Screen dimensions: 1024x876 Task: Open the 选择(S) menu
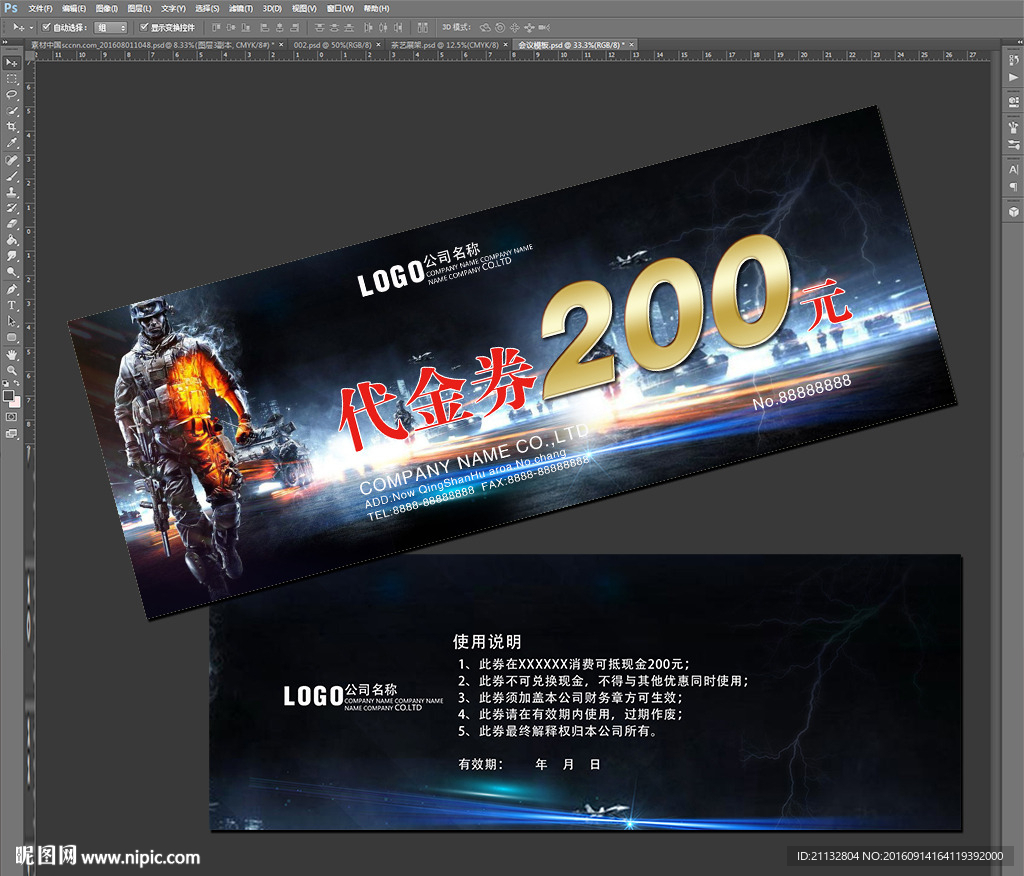pos(207,8)
